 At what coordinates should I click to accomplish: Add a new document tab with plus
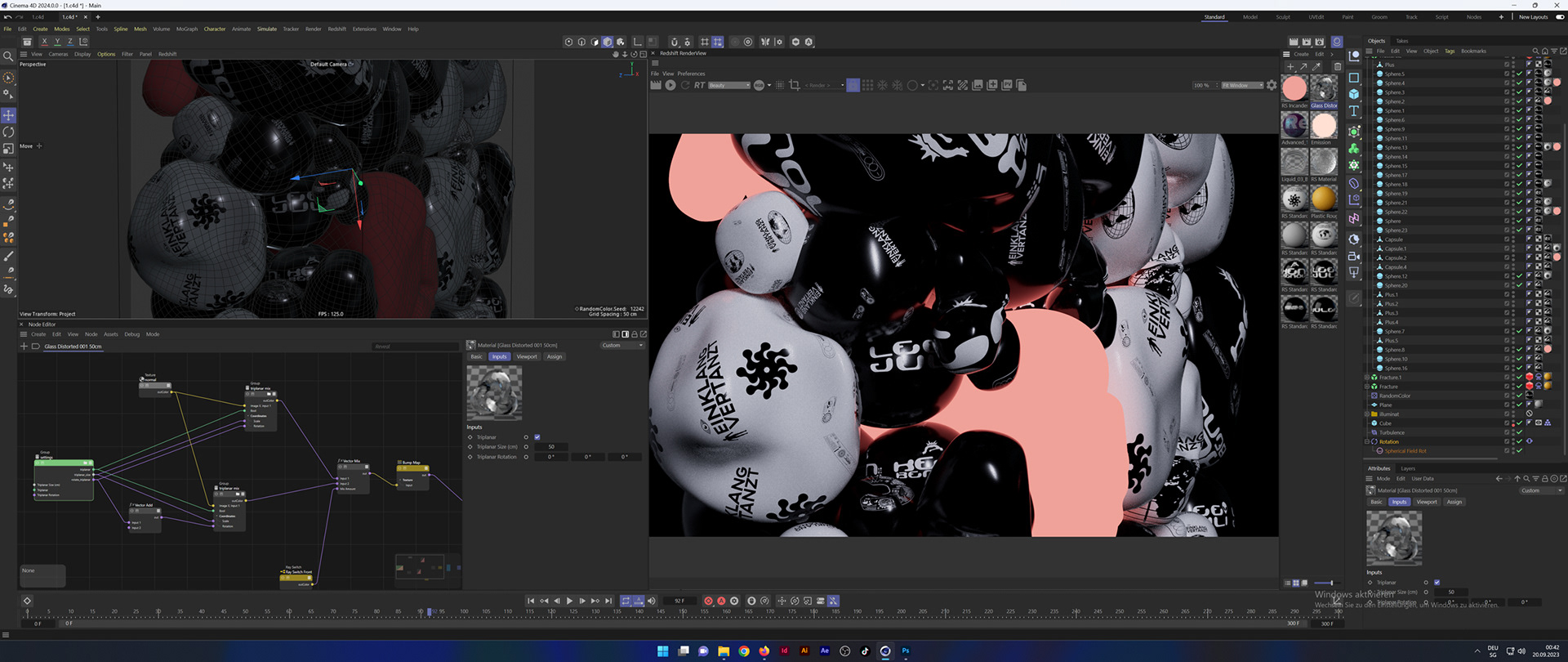[x=98, y=16]
